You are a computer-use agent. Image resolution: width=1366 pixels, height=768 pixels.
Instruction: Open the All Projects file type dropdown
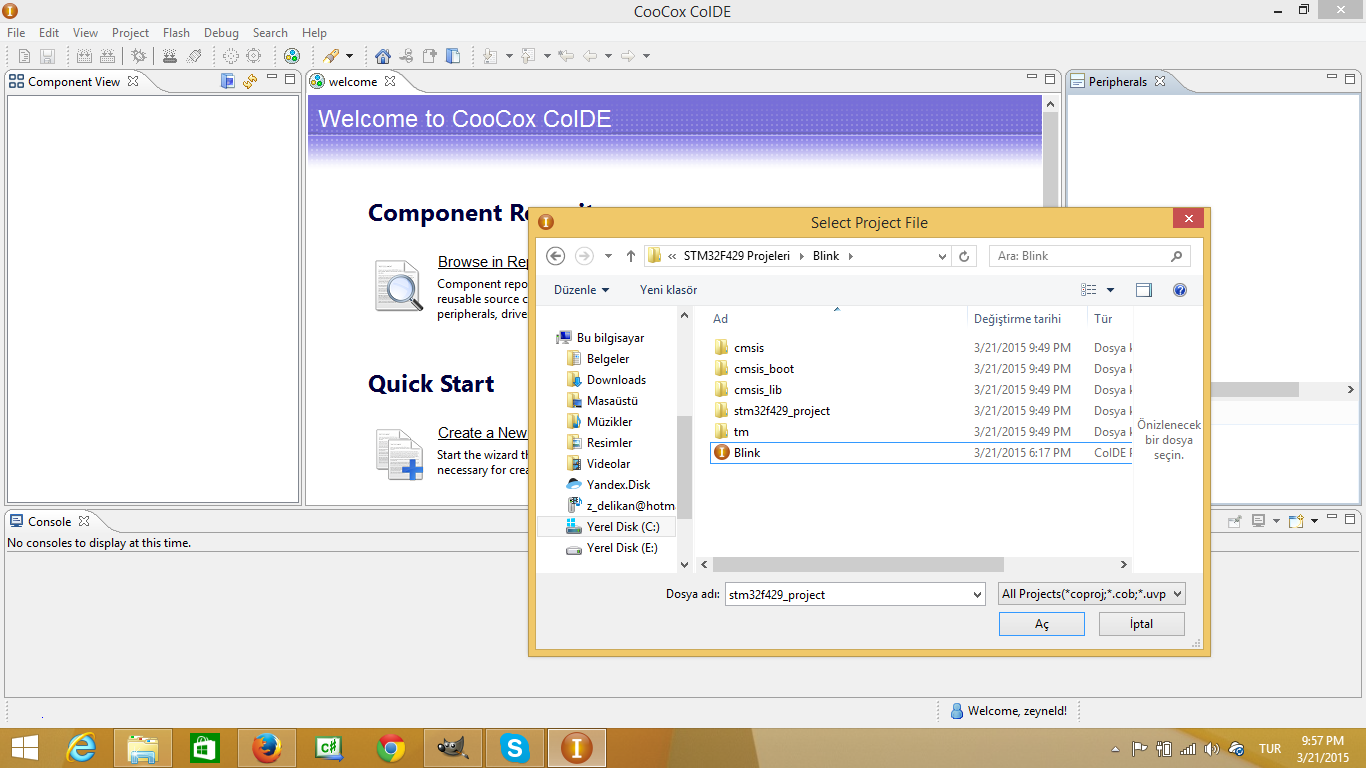click(x=1092, y=594)
